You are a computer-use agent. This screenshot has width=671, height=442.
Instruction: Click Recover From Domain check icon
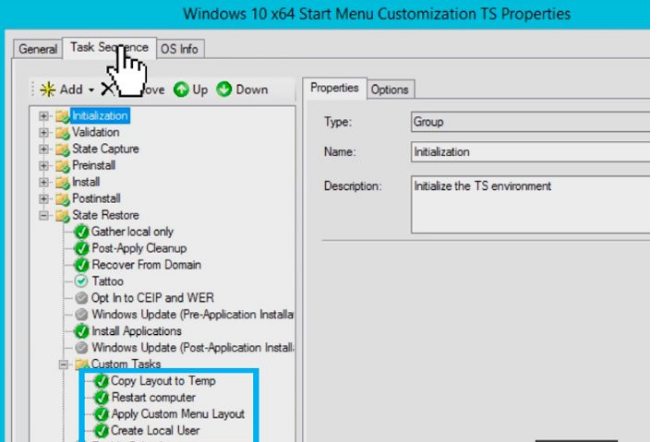pyautogui.click(x=81, y=265)
